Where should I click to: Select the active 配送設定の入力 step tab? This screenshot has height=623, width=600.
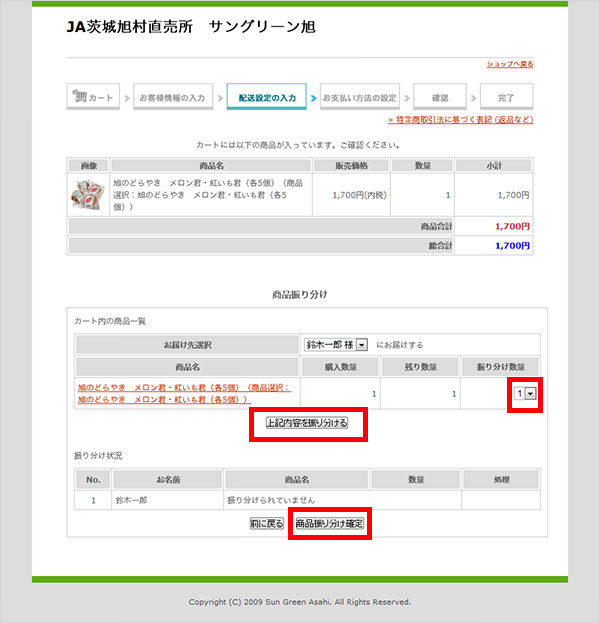[267, 98]
